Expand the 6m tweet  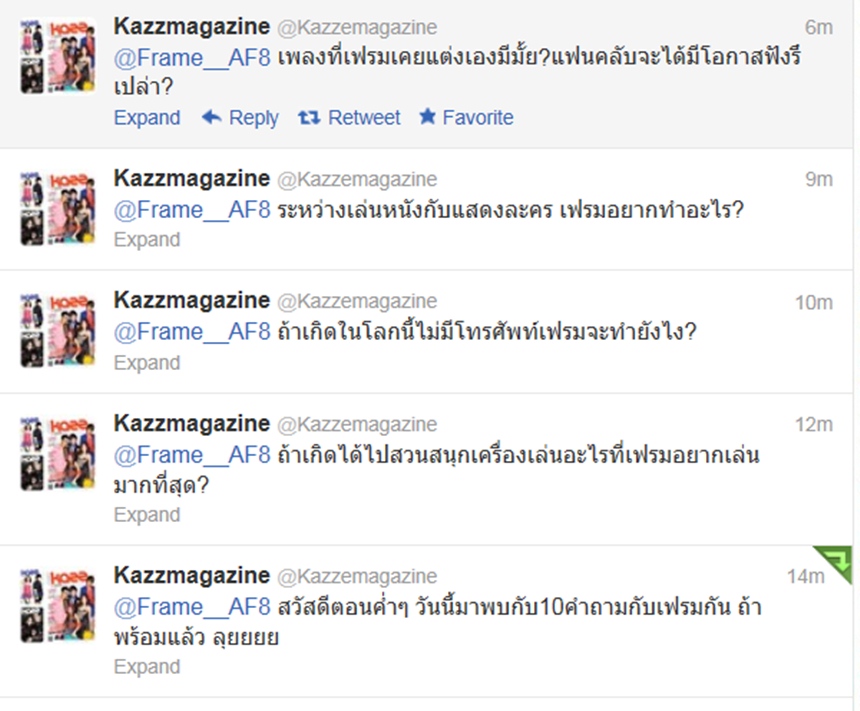pos(147,117)
